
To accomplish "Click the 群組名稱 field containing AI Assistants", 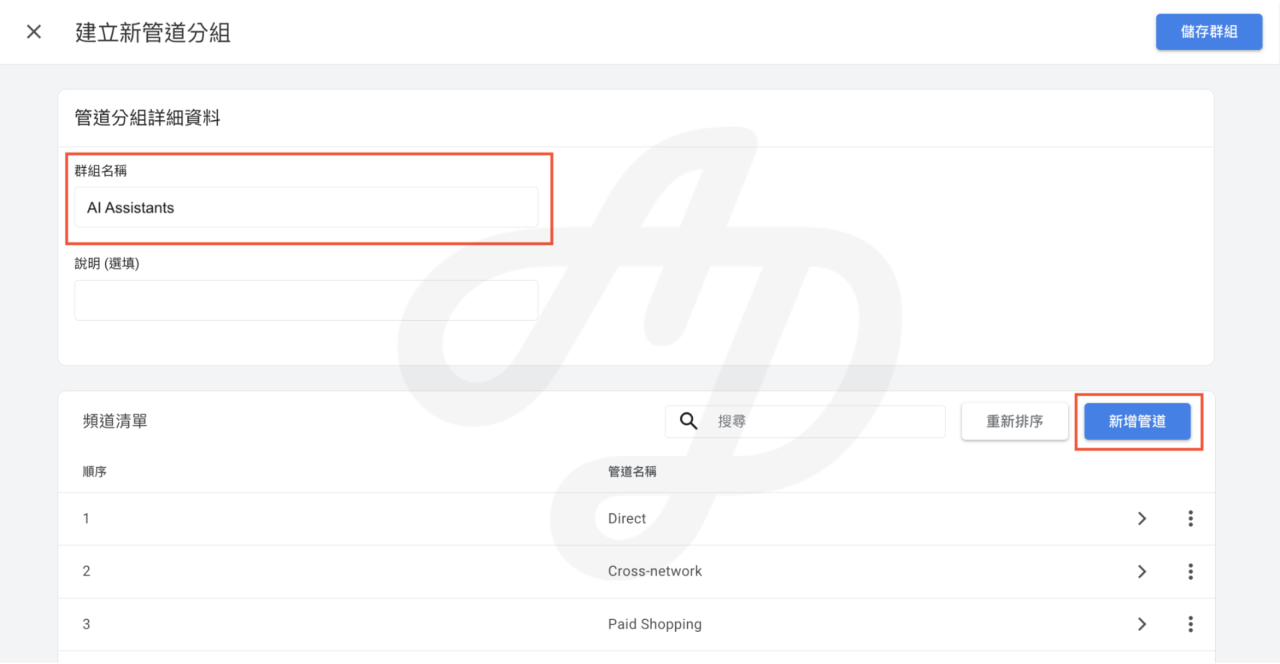I will (306, 208).
